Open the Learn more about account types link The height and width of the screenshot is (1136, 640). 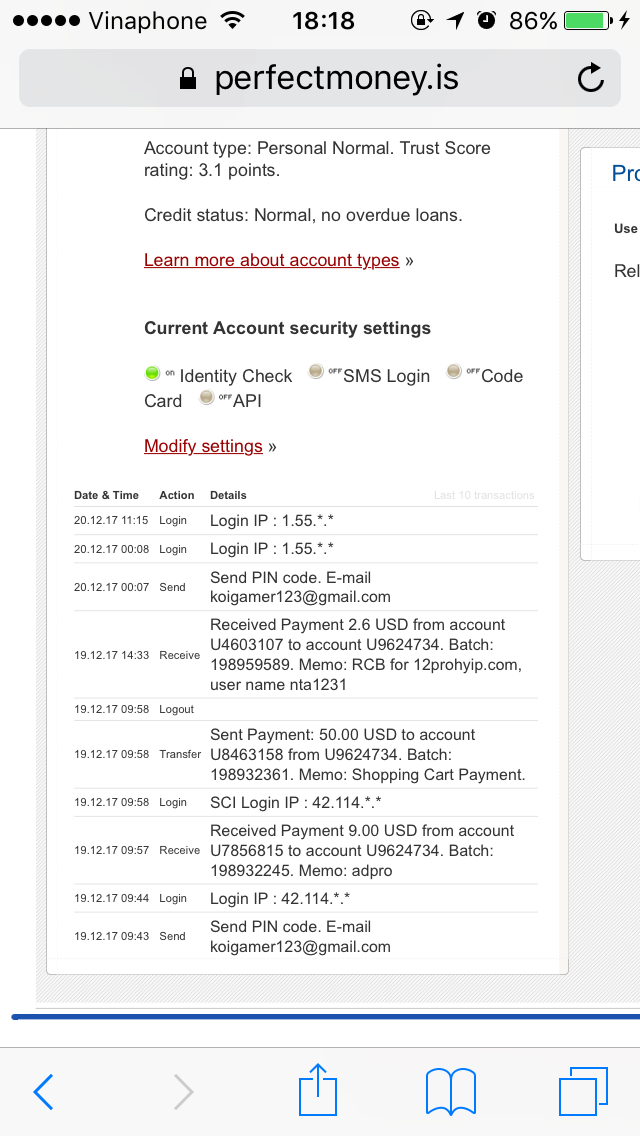coord(271,260)
